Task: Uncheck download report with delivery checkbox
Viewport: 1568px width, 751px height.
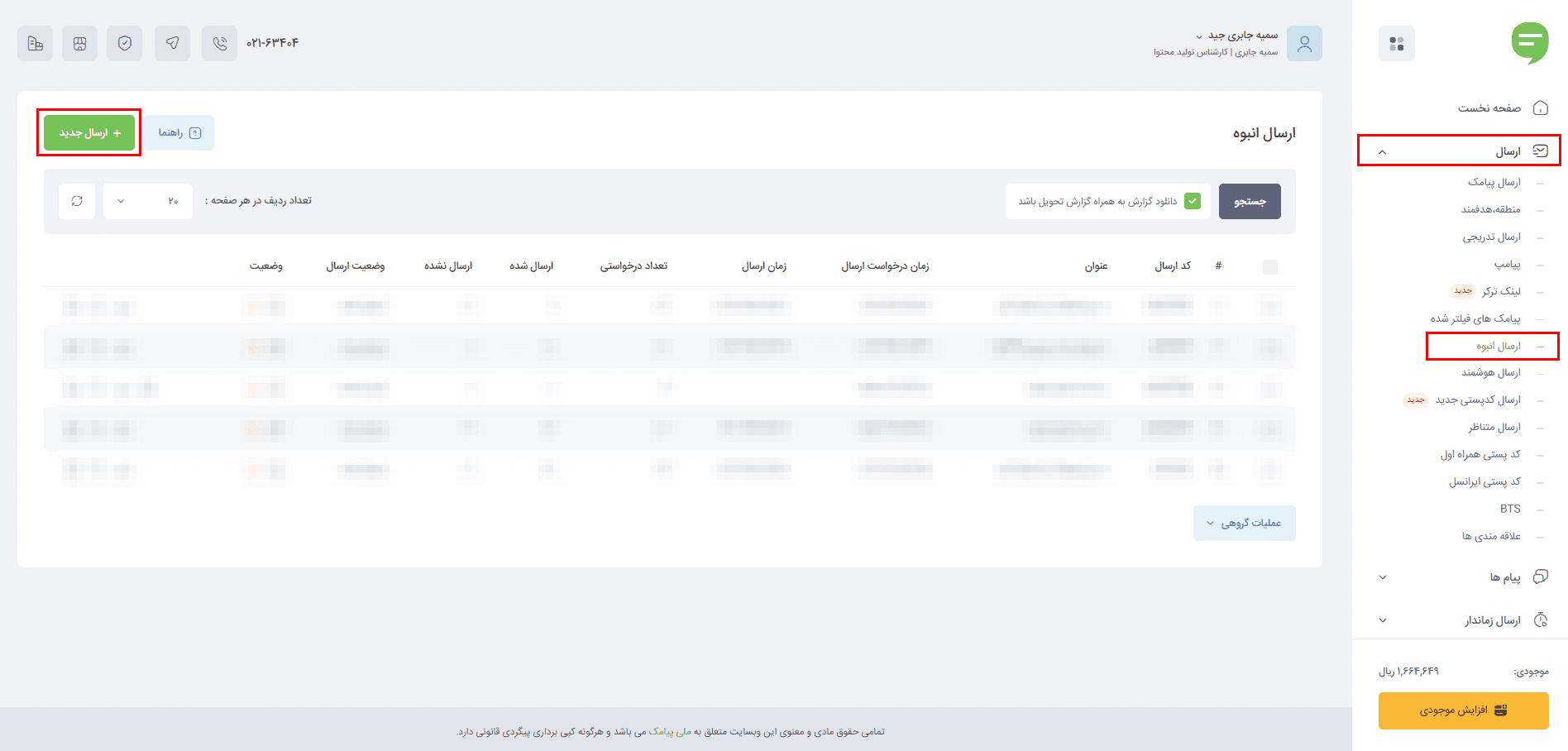Action: coord(1192,201)
